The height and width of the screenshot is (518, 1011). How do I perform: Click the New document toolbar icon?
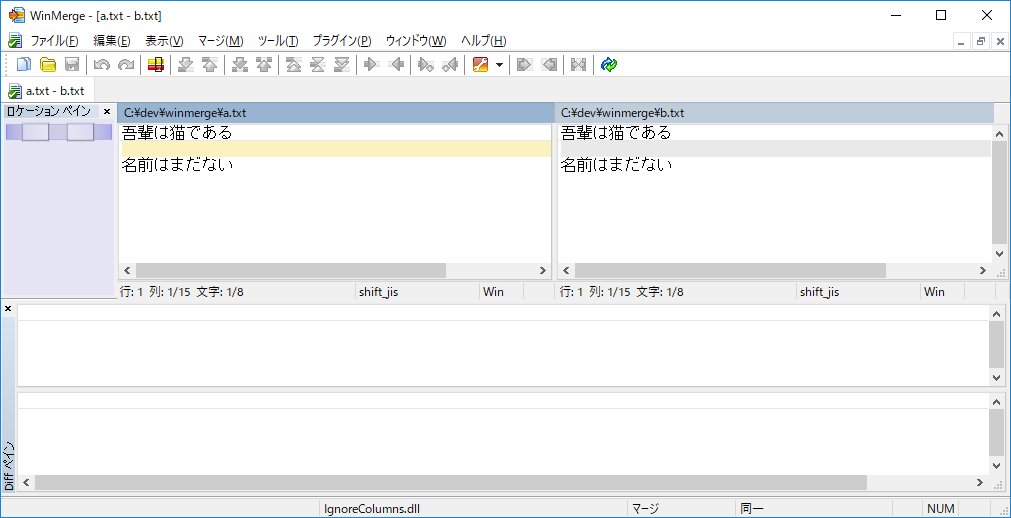(23, 65)
